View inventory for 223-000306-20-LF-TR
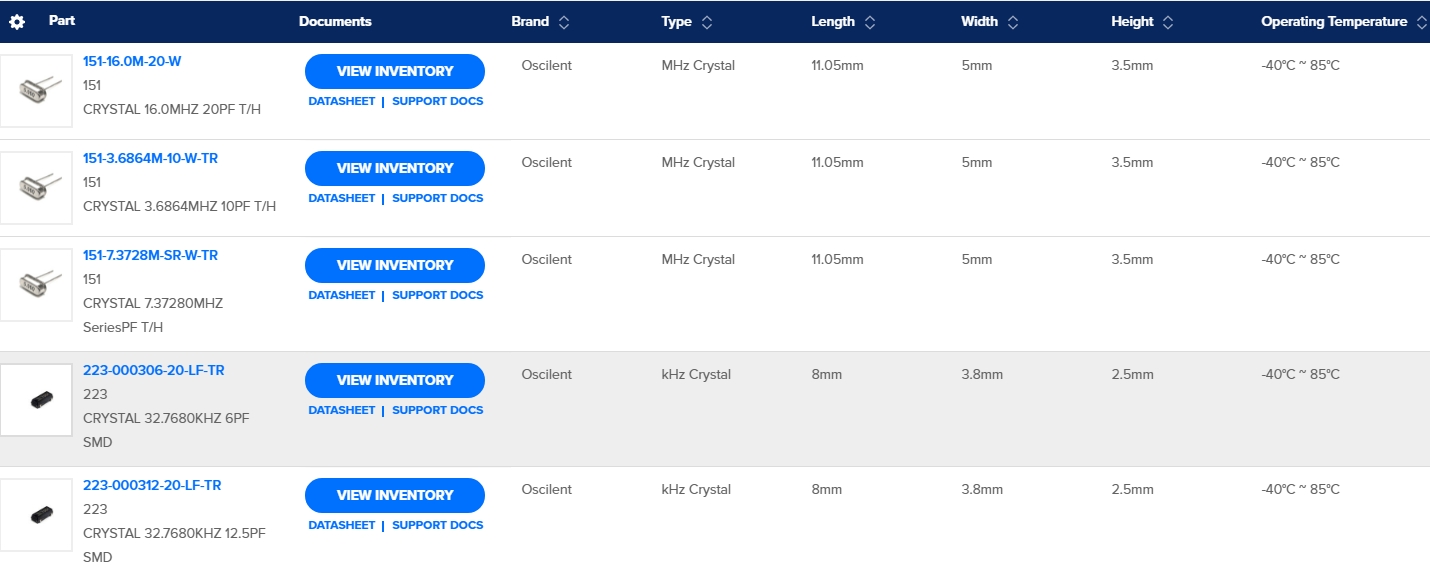This screenshot has height=571, width=1430. pyautogui.click(x=395, y=380)
